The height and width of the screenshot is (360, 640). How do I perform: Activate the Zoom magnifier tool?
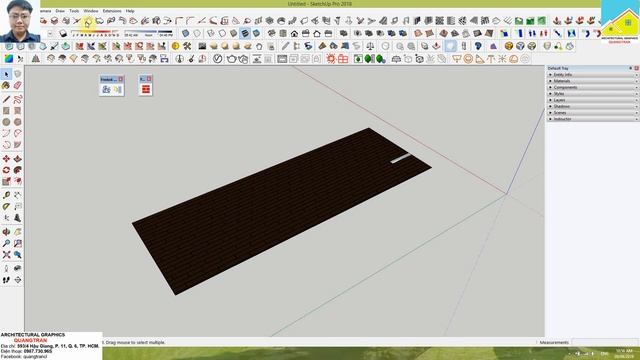tap(6, 243)
